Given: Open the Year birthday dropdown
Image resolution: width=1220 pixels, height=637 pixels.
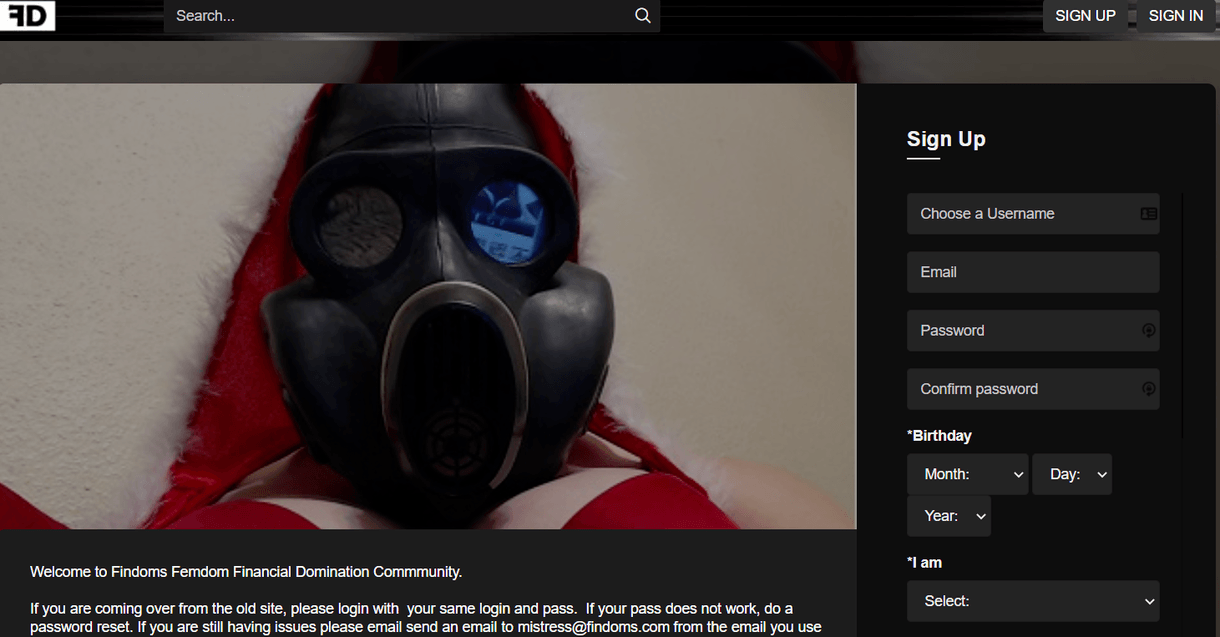Looking at the screenshot, I should tap(948, 516).
